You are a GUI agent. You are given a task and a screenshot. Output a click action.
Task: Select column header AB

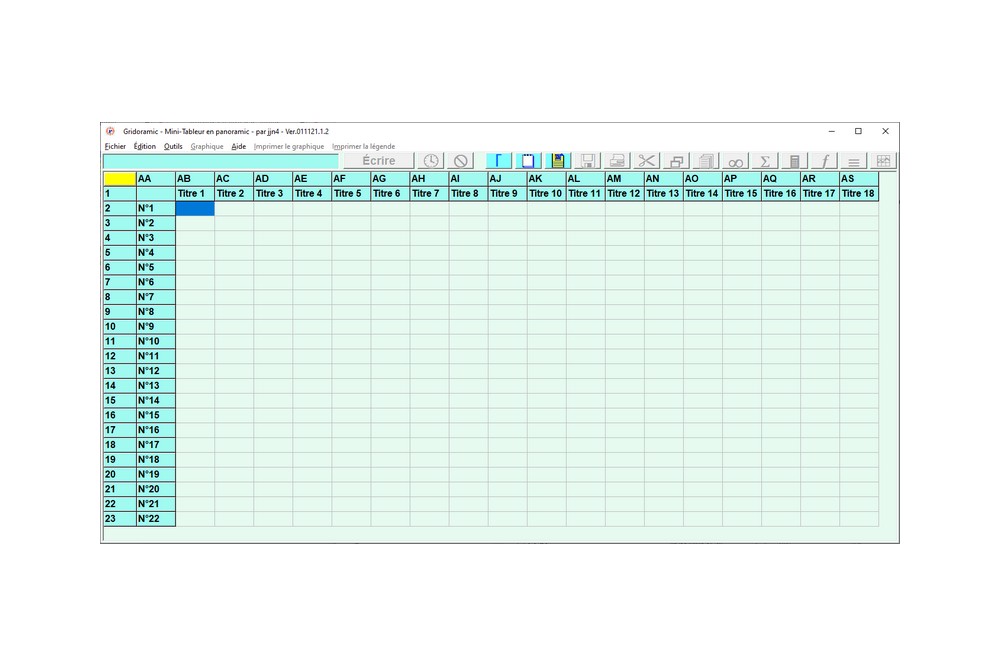click(x=195, y=179)
